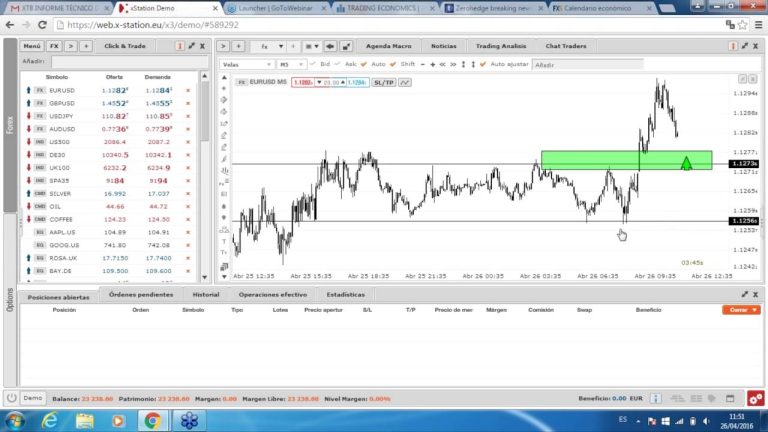Switch to the Órdenes pendientes tab
Image resolution: width=768 pixels, height=432 pixels.
141,295
